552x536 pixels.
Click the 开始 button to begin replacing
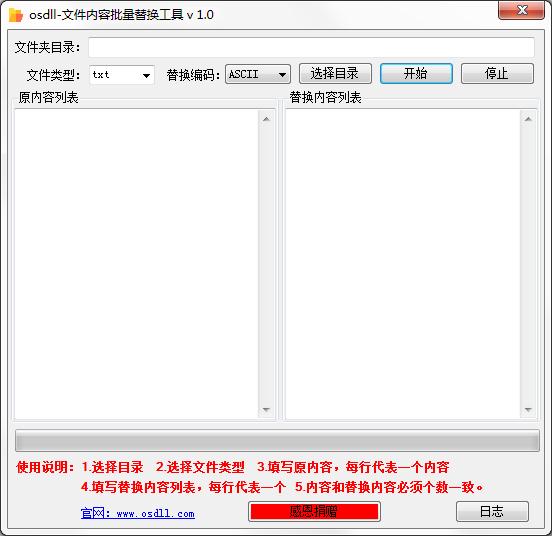(x=416, y=74)
